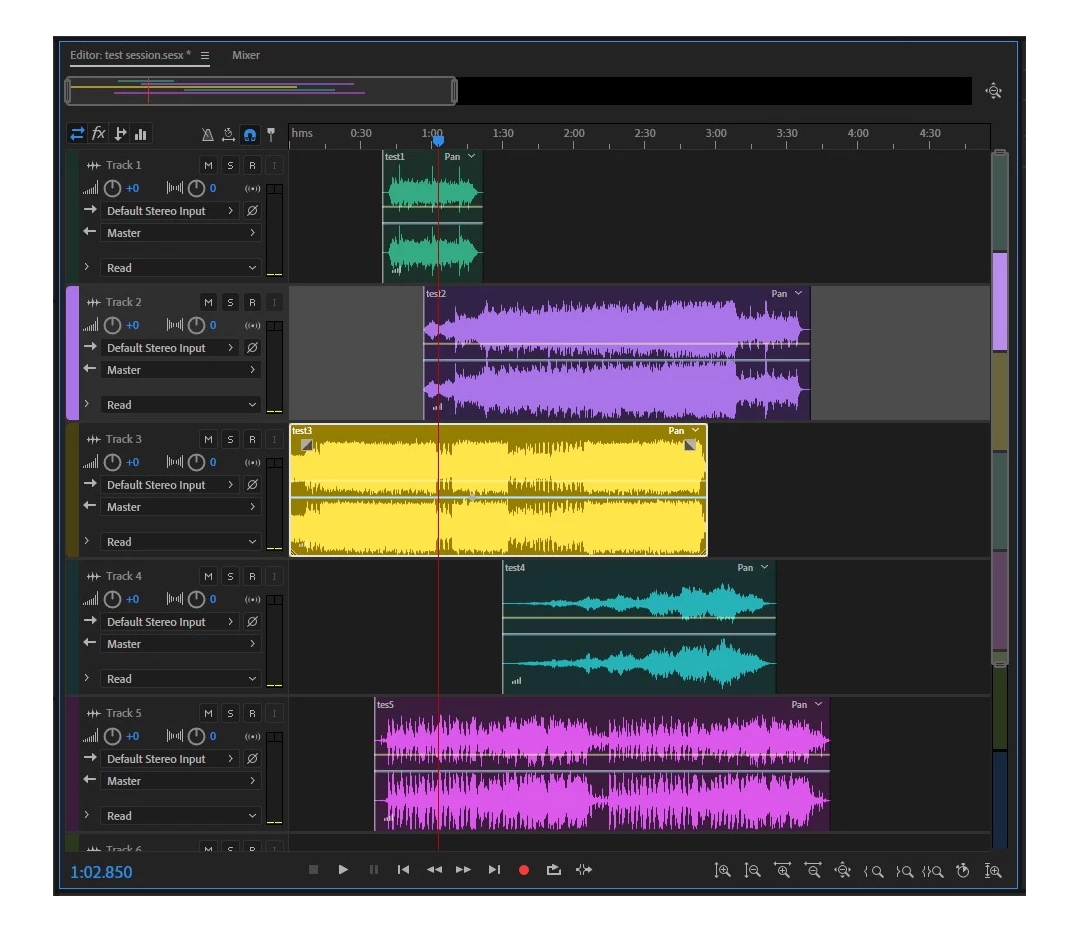Open Track 1 Default Stereo Input dropdown

click(170, 211)
